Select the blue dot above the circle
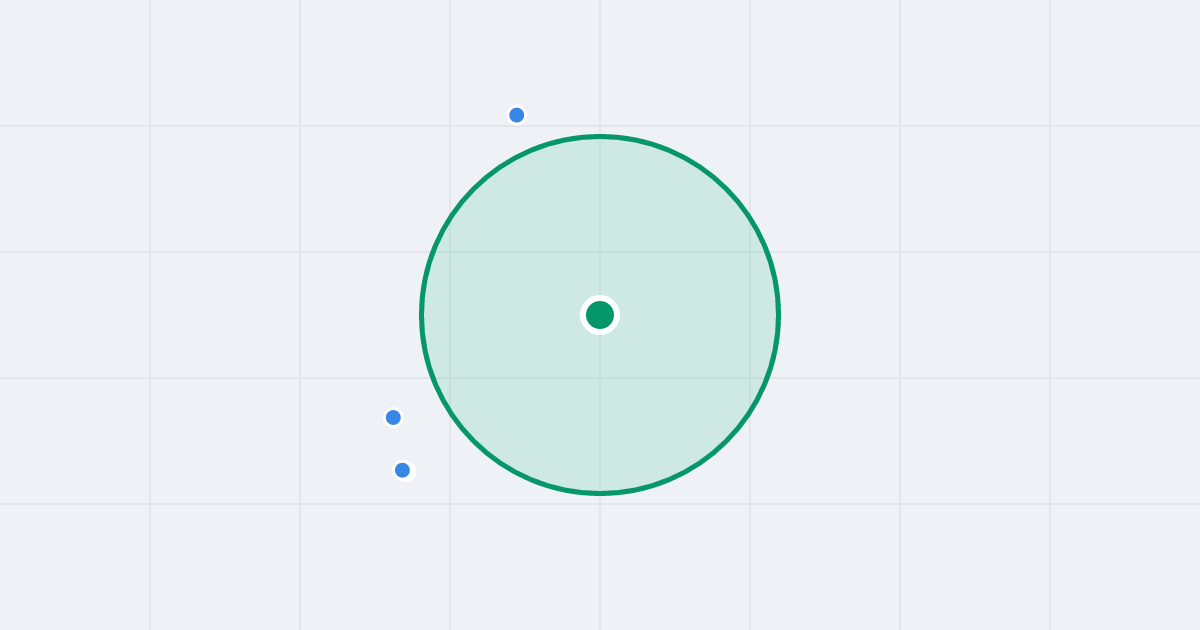The width and height of the screenshot is (1200, 630). pyautogui.click(x=517, y=115)
